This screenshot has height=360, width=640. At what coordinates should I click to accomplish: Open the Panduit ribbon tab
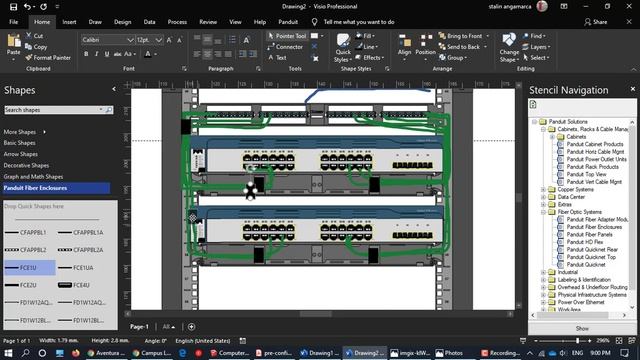pyautogui.click(x=288, y=22)
